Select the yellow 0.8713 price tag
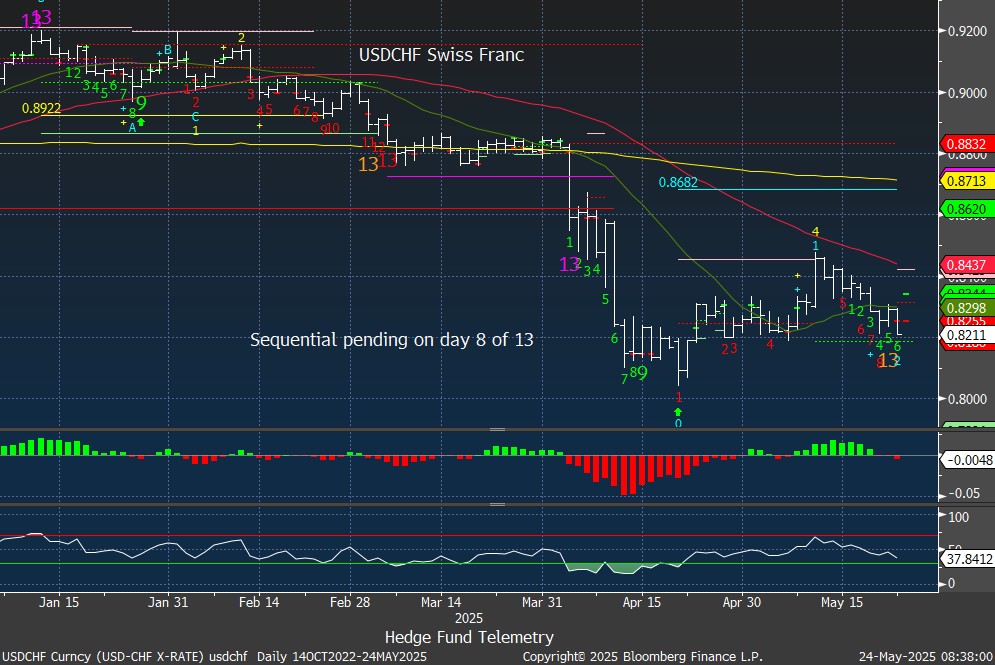This screenshot has height=665, width=995. [x=966, y=181]
